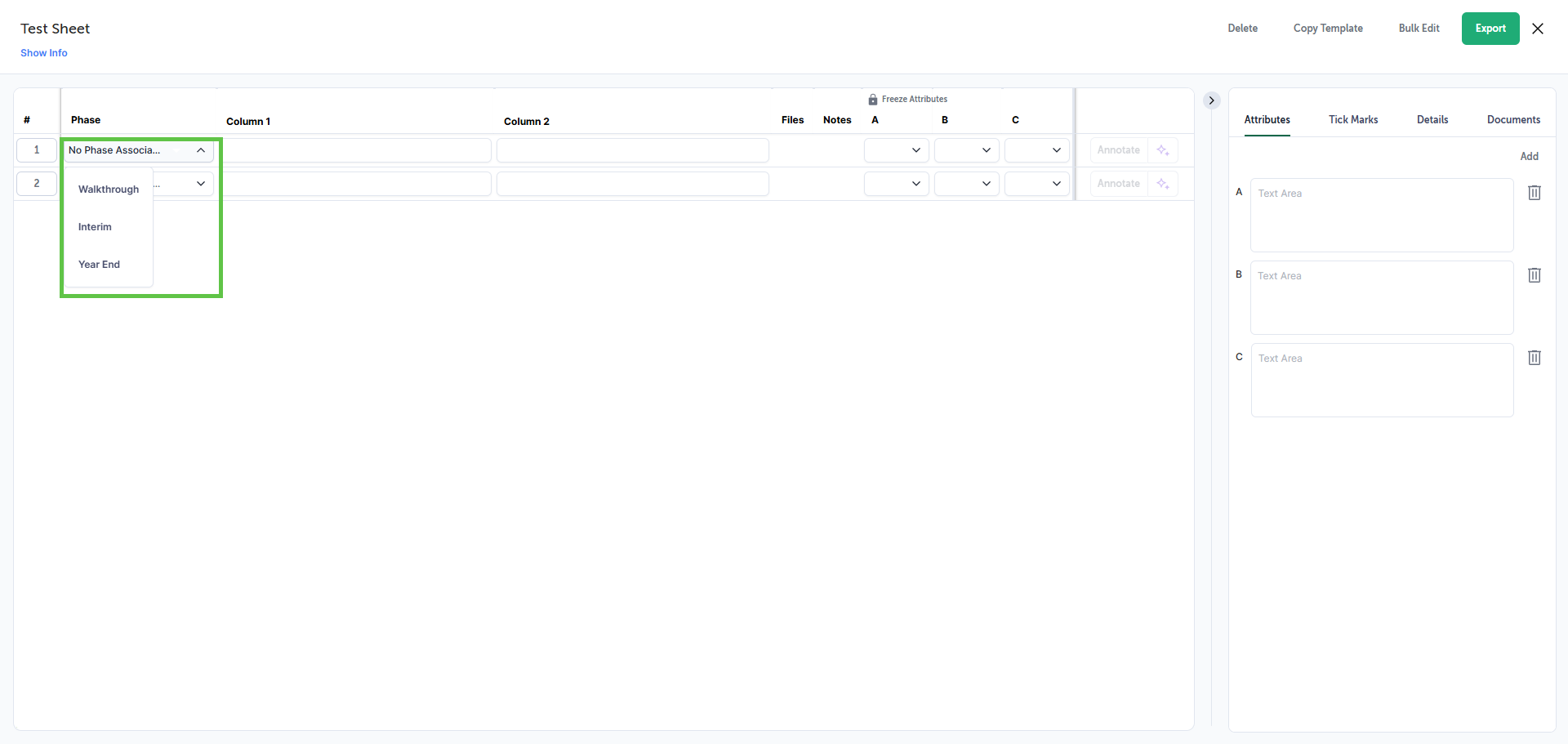The height and width of the screenshot is (744, 1568).
Task: Collapse the right side panel arrow
Action: coord(1212,100)
